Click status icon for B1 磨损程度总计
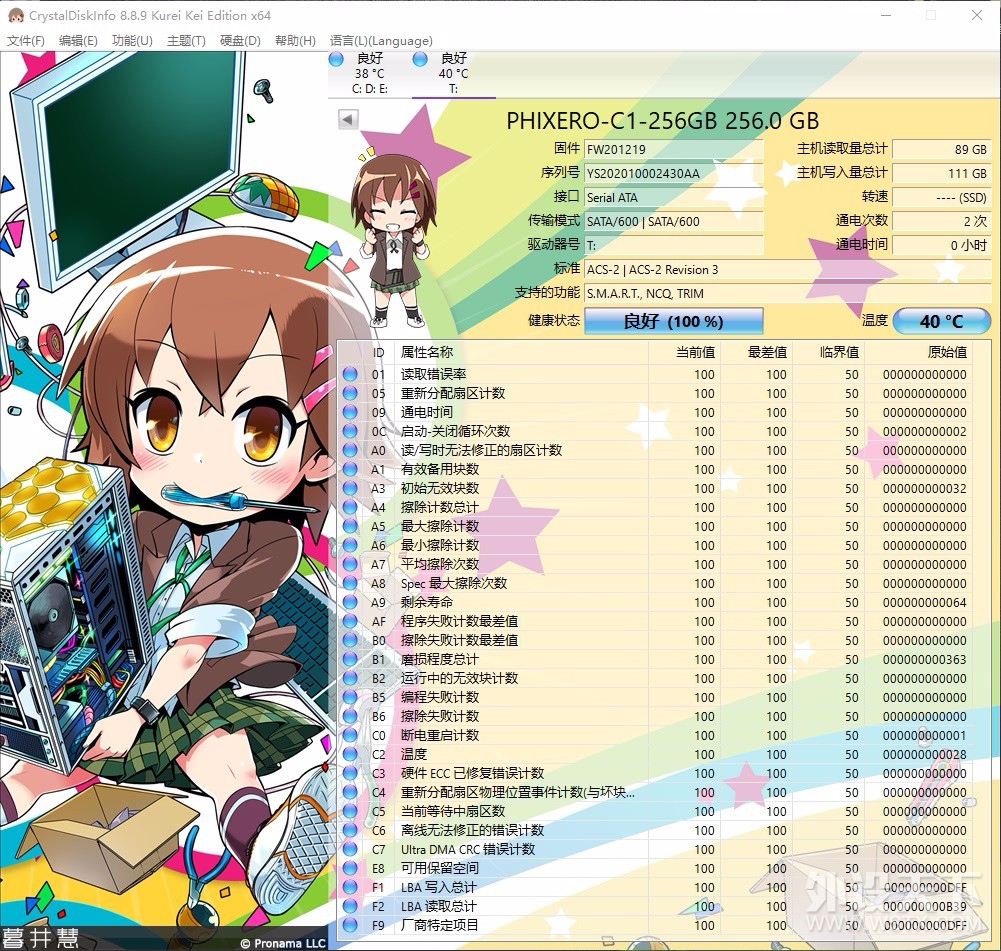1001x951 pixels. 350,659
